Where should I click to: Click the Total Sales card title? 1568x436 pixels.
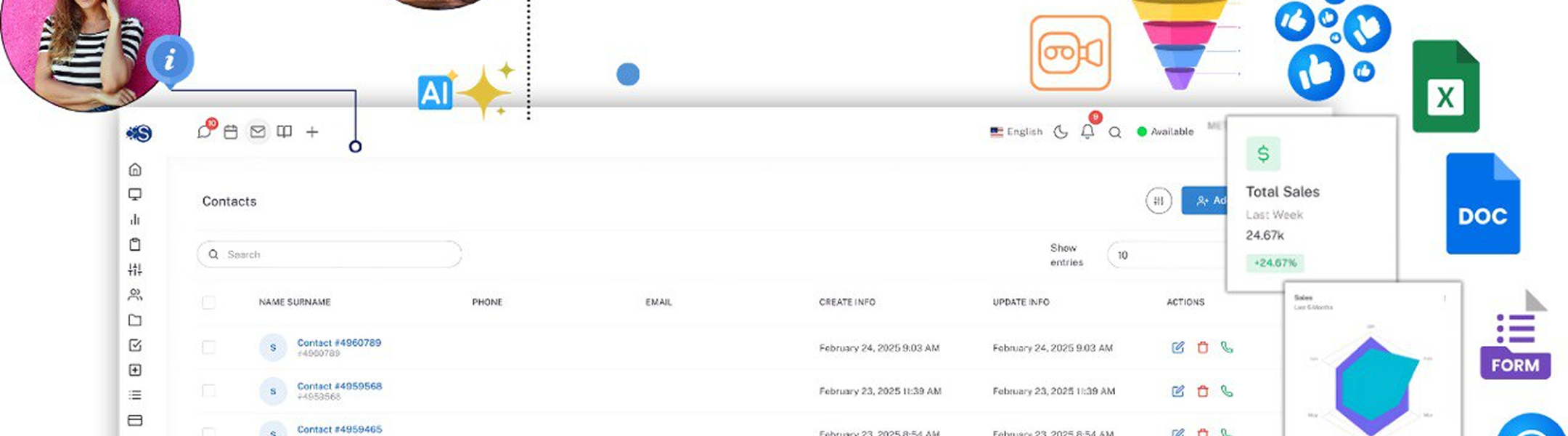point(1283,192)
